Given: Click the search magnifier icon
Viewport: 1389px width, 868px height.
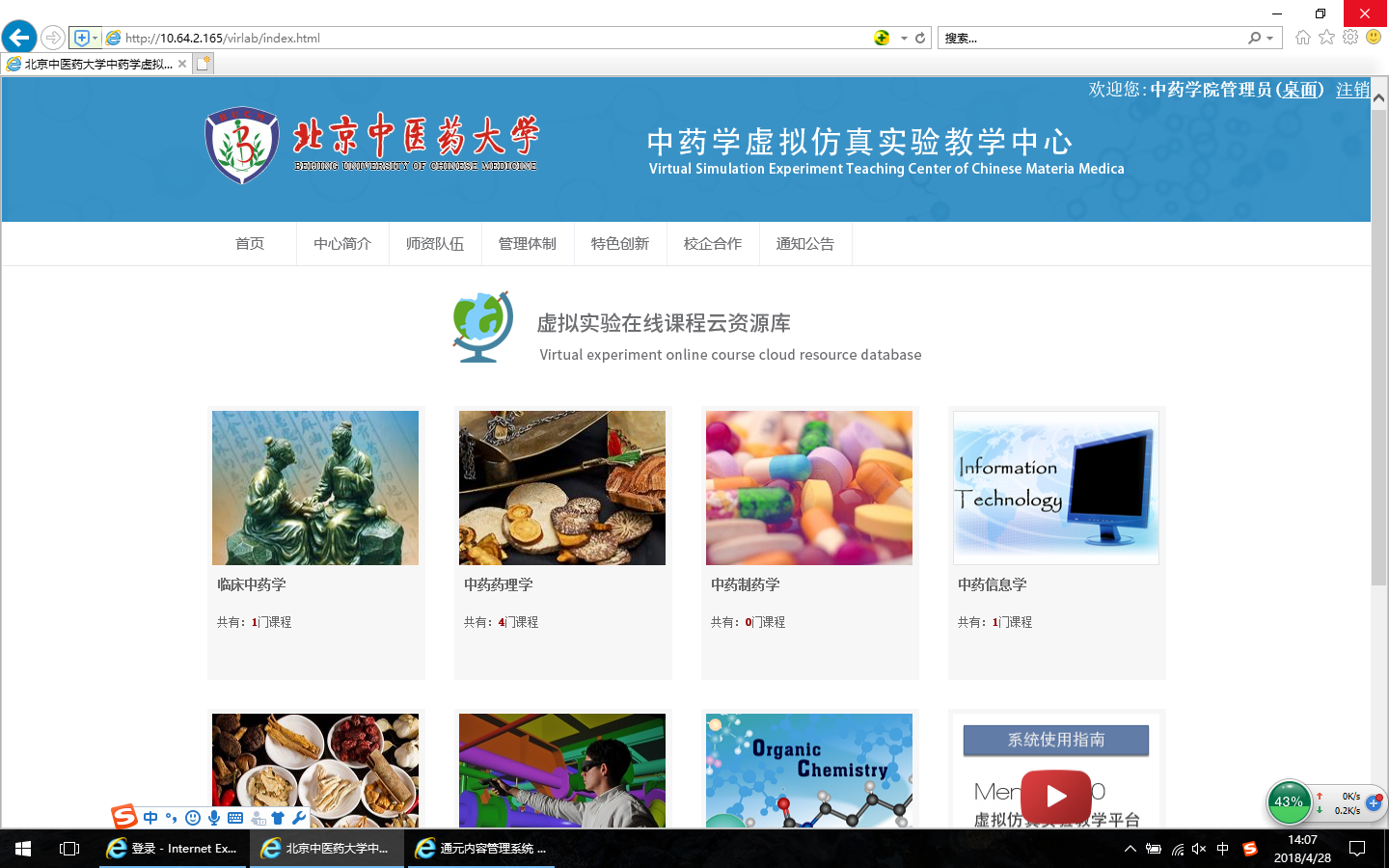Looking at the screenshot, I should click(1254, 38).
